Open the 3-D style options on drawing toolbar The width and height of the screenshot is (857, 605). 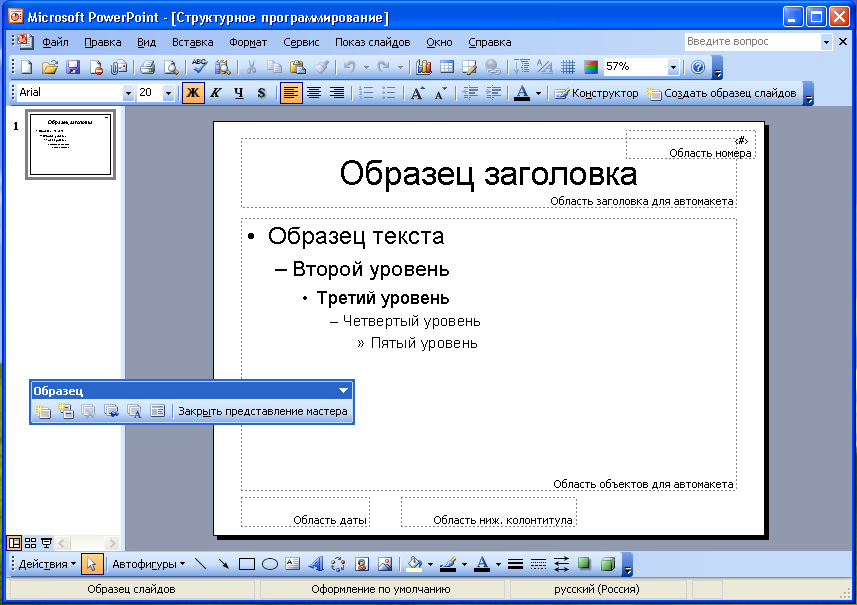click(608, 564)
